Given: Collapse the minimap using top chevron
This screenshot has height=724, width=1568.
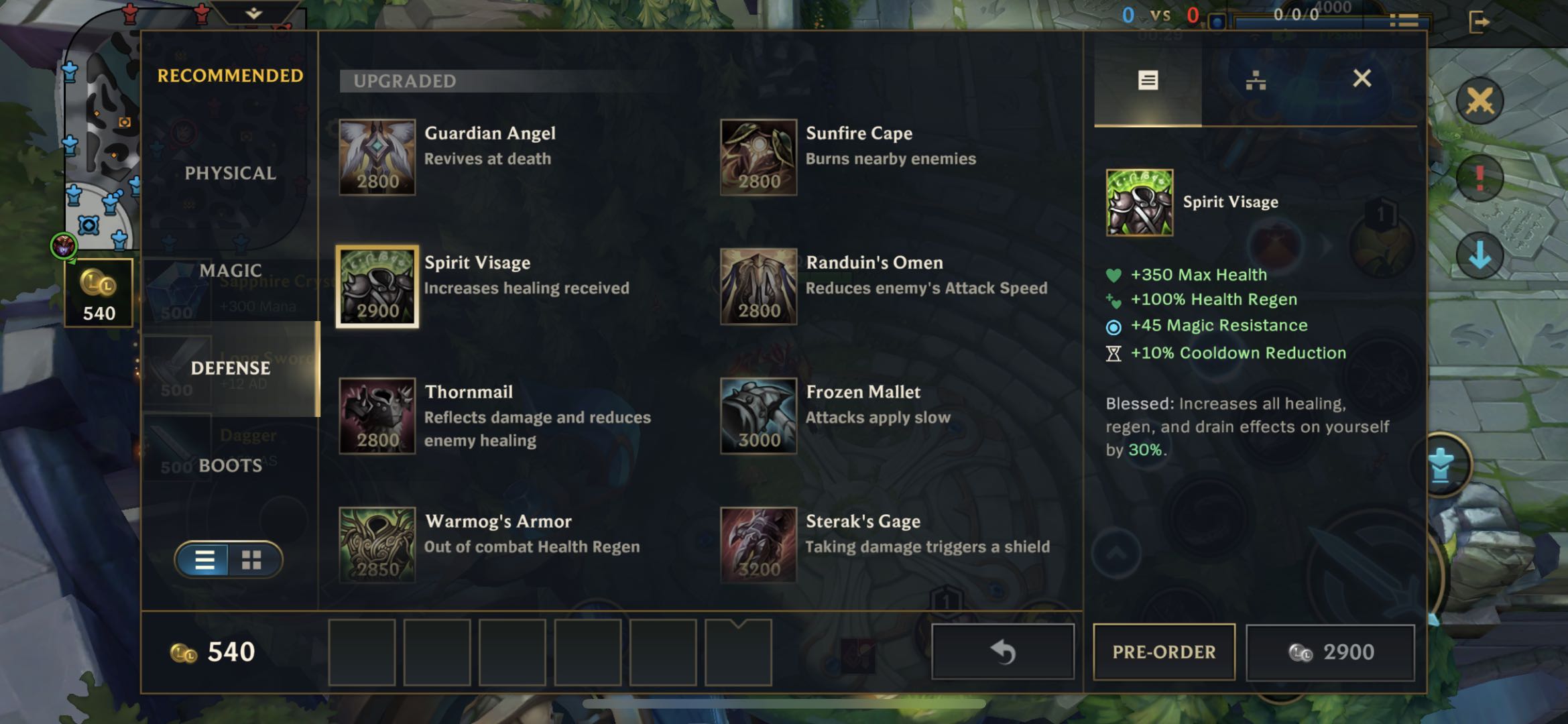Looking at the screenshot, I should coord(253,13).
